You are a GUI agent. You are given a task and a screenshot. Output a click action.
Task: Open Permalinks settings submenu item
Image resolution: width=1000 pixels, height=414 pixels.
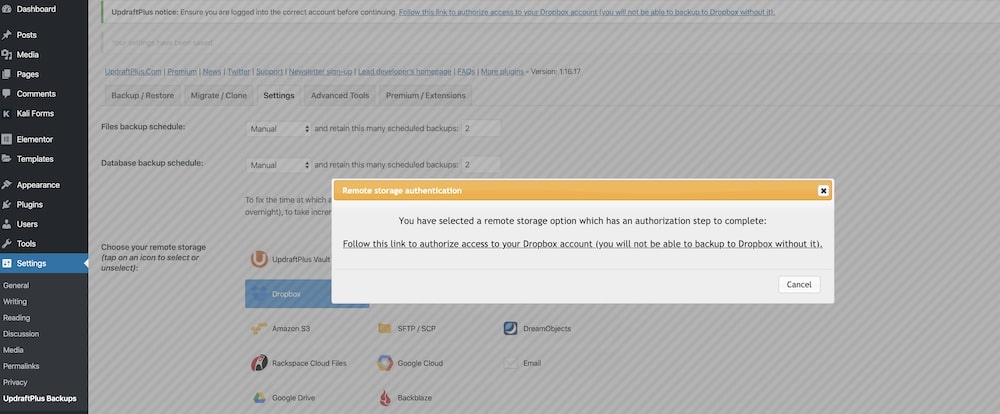point(21,366)
